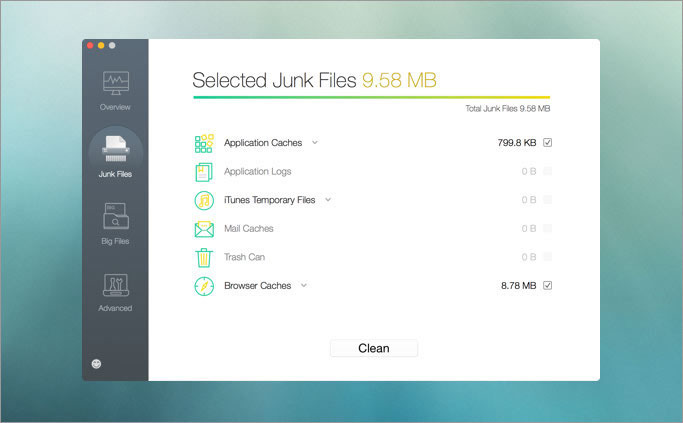Click the 799.8 KB size value

point(517,142)
